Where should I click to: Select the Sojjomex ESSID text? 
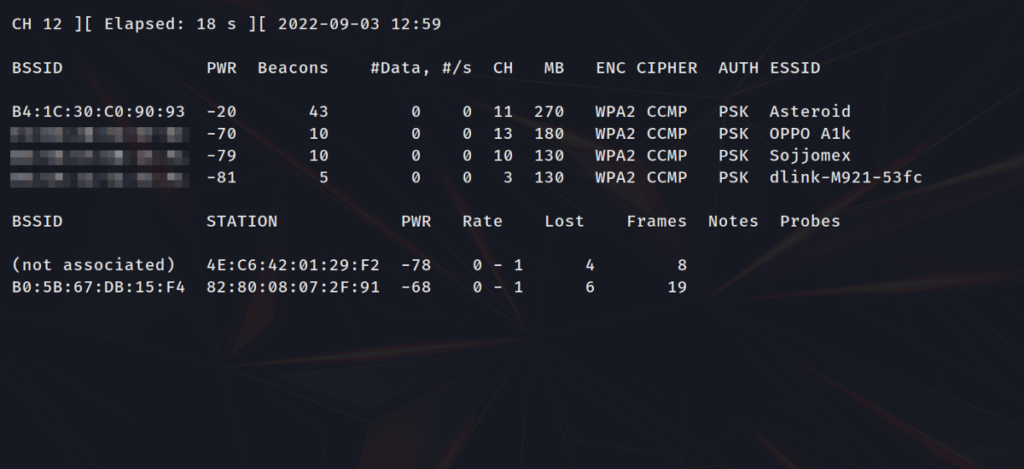[810, 155]
